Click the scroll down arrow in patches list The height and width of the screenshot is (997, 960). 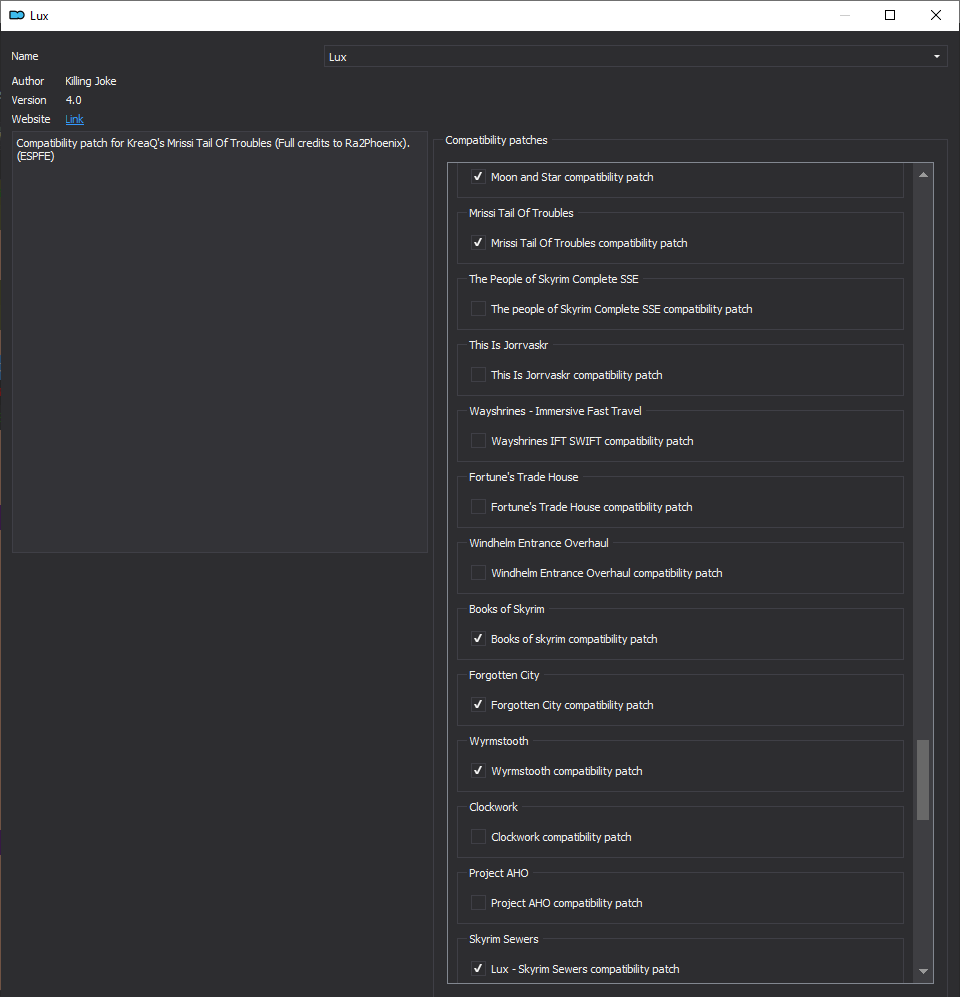[923, 971]
